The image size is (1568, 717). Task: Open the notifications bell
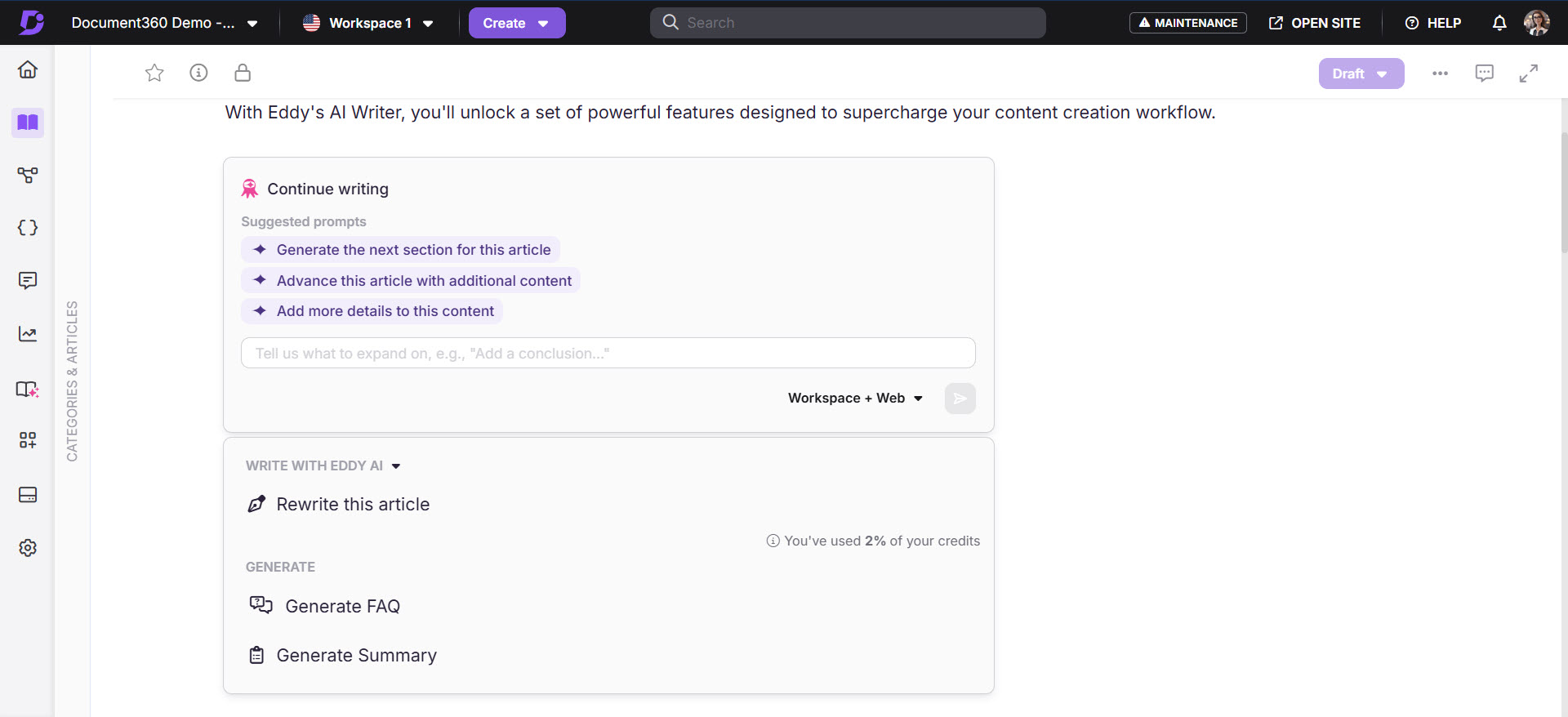(1499, 23)
